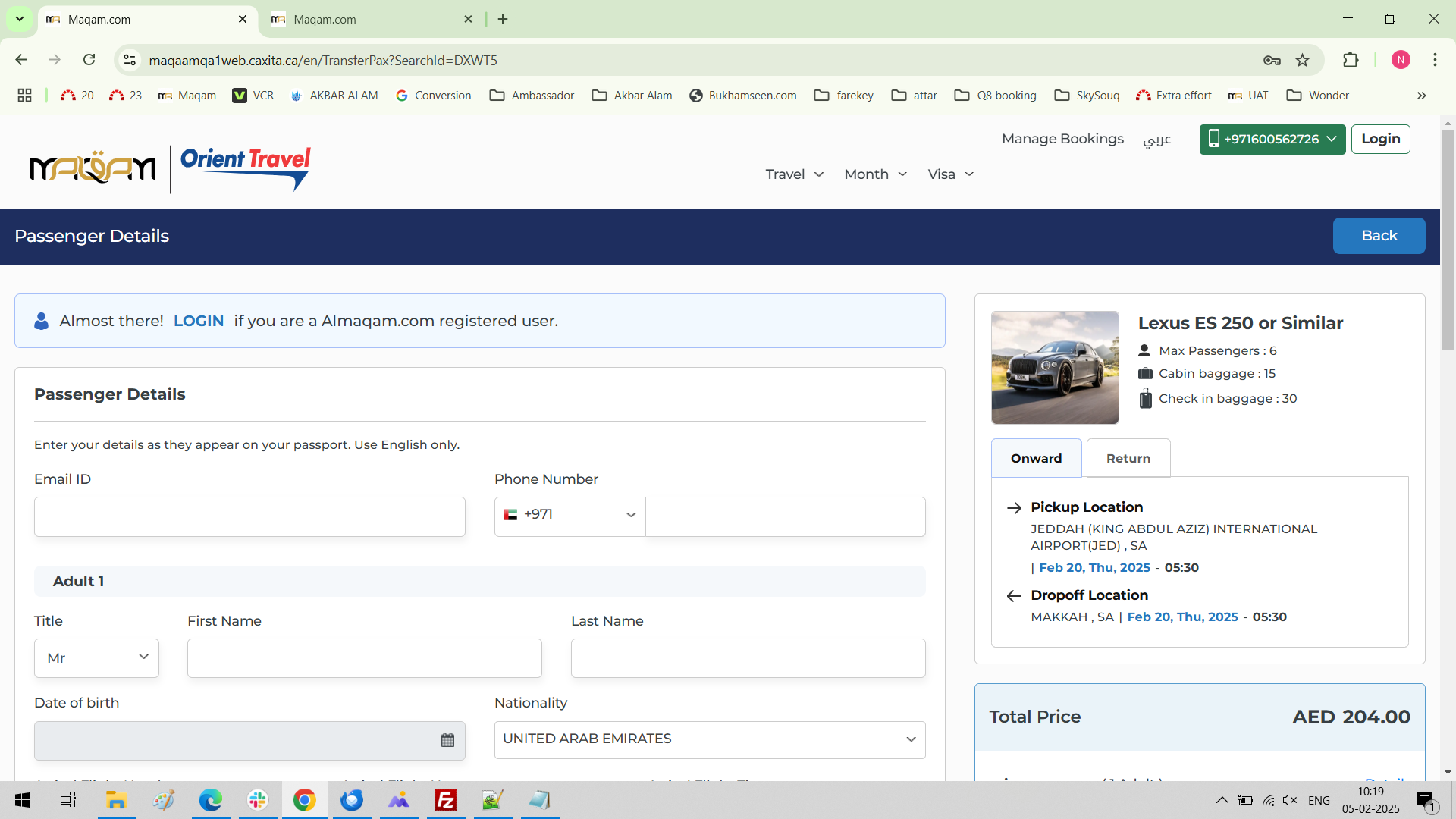Open the saved passwords key icon
Viewport: 1456px width, 819px height.
click(1272, 60)
